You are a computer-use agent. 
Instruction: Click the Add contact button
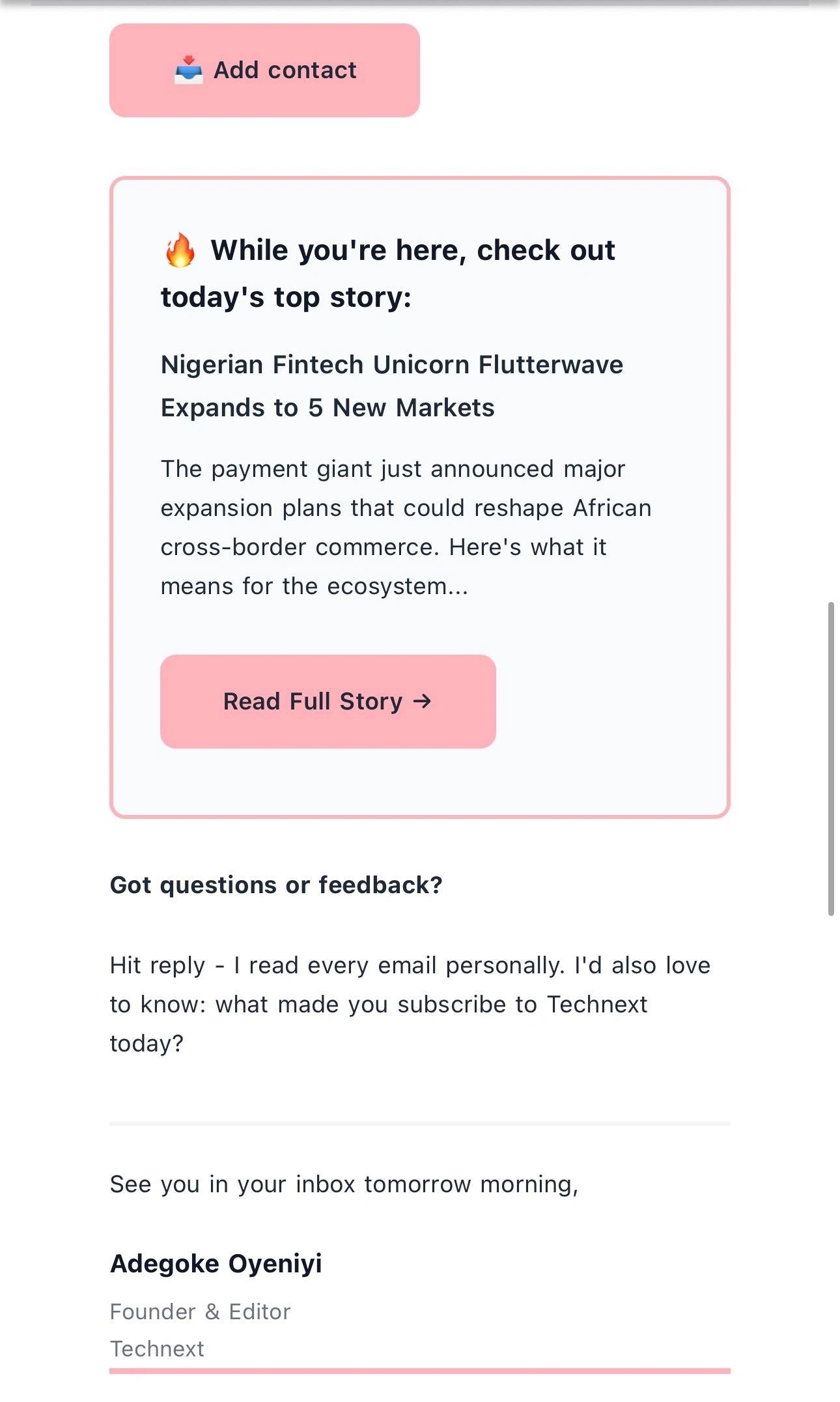click(264, 70)
